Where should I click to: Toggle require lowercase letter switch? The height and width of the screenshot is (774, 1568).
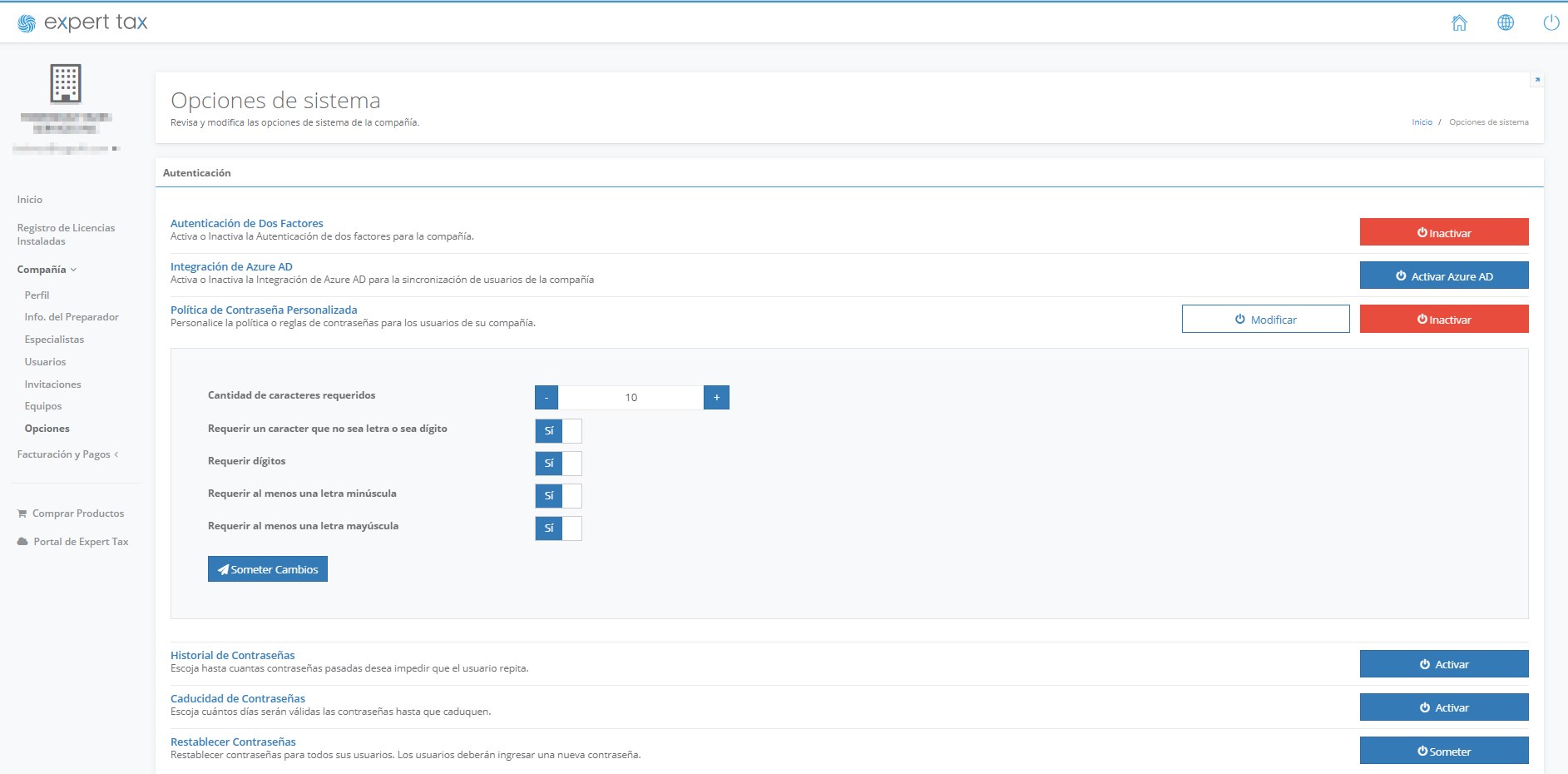pyautogui.click(x=558, y=496)
